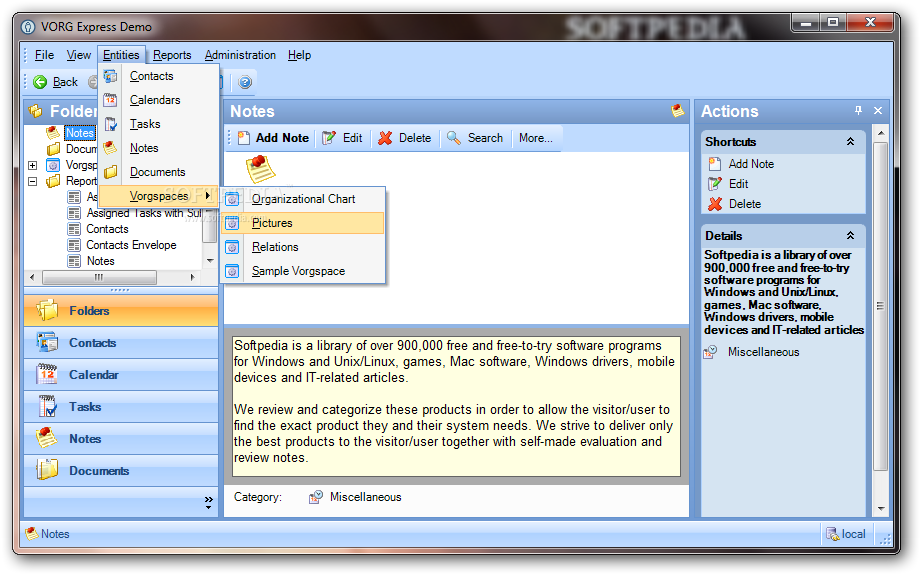Click folder tree scroll down arrow

point(210,261)
